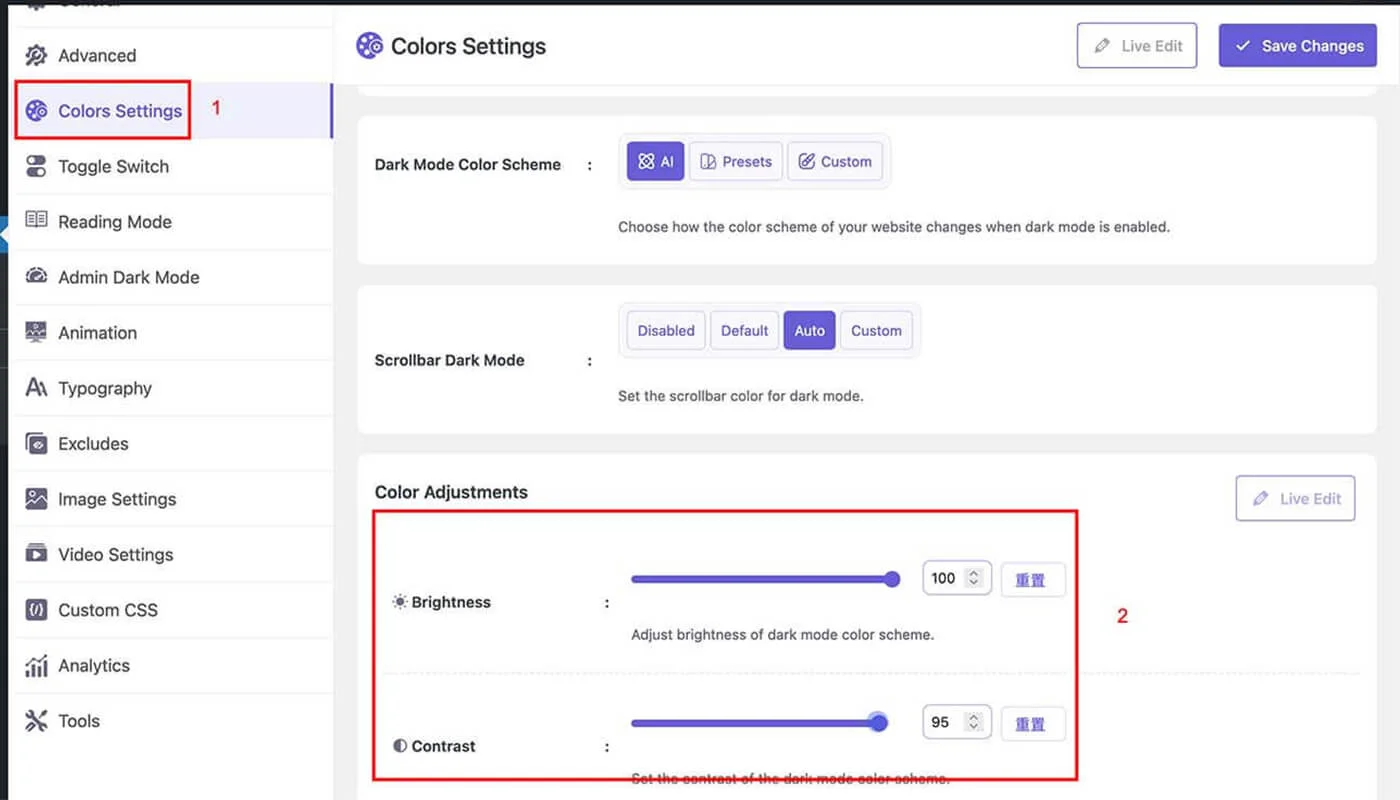Select Presets color scheme option
Image resolution: width=1400 pixels, height=800 pixels.
tap(736, 162)
